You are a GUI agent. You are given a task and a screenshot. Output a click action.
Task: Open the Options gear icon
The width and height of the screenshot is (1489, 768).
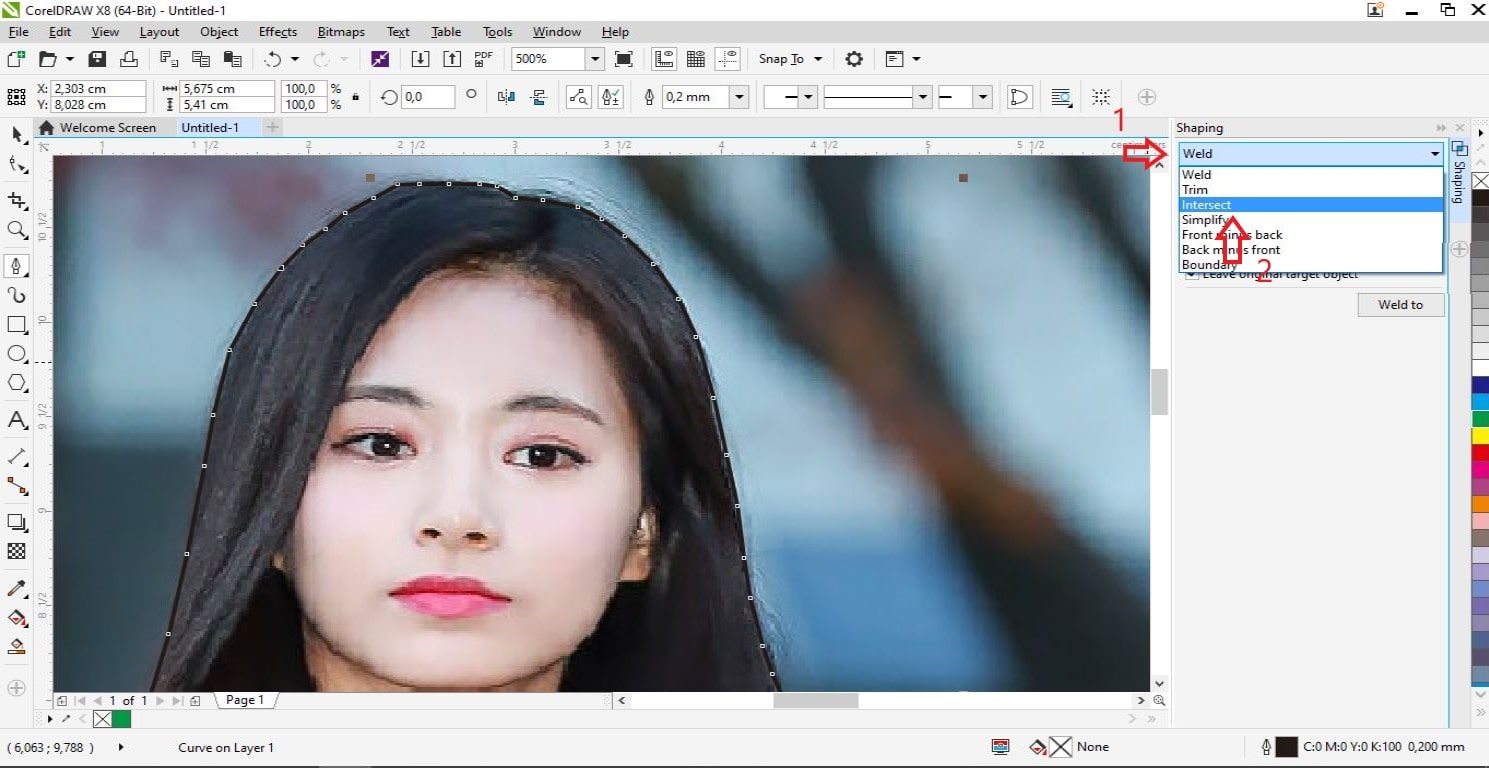[x=853, y=59]
